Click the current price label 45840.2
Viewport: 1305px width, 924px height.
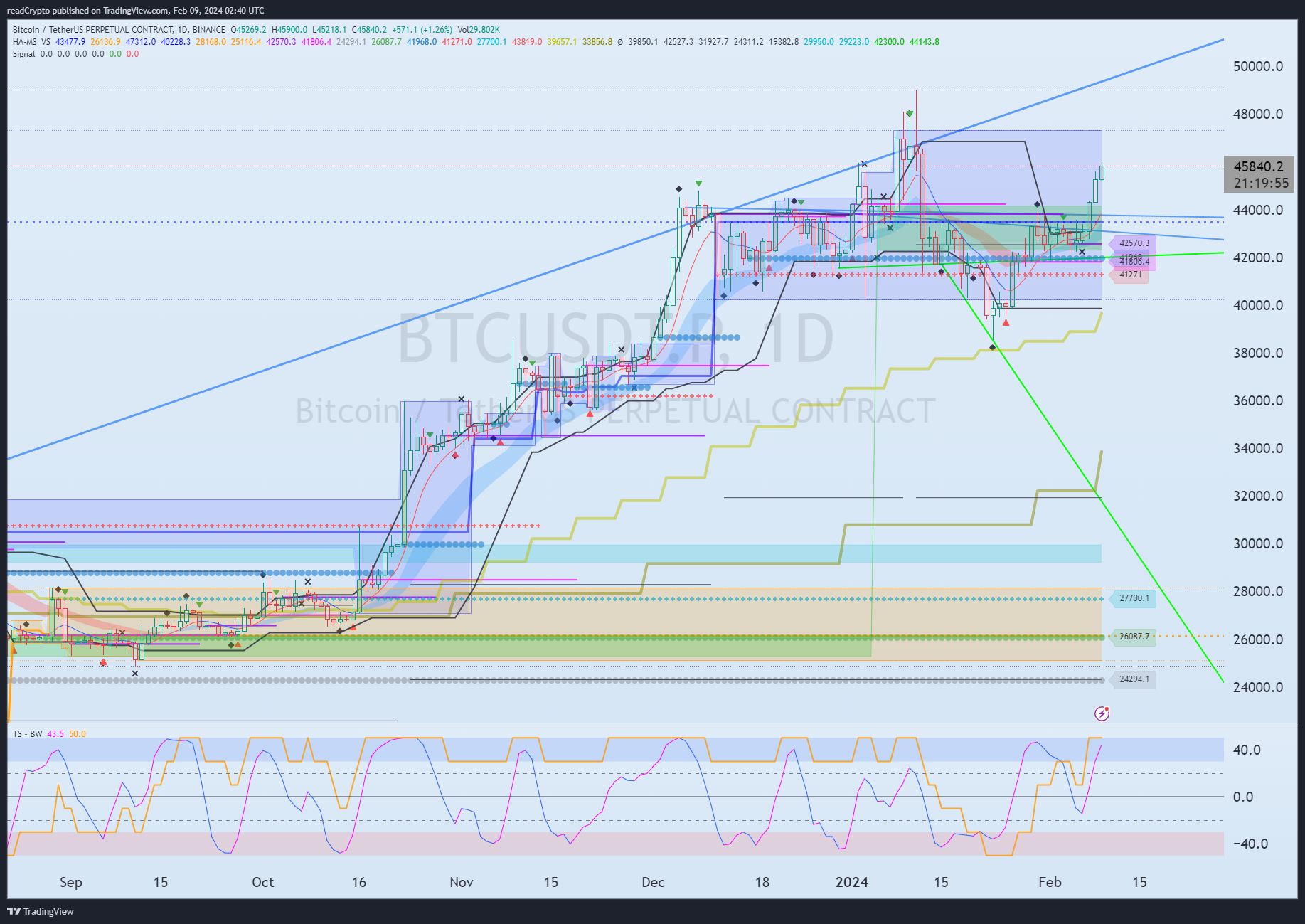coord(1258,166)
